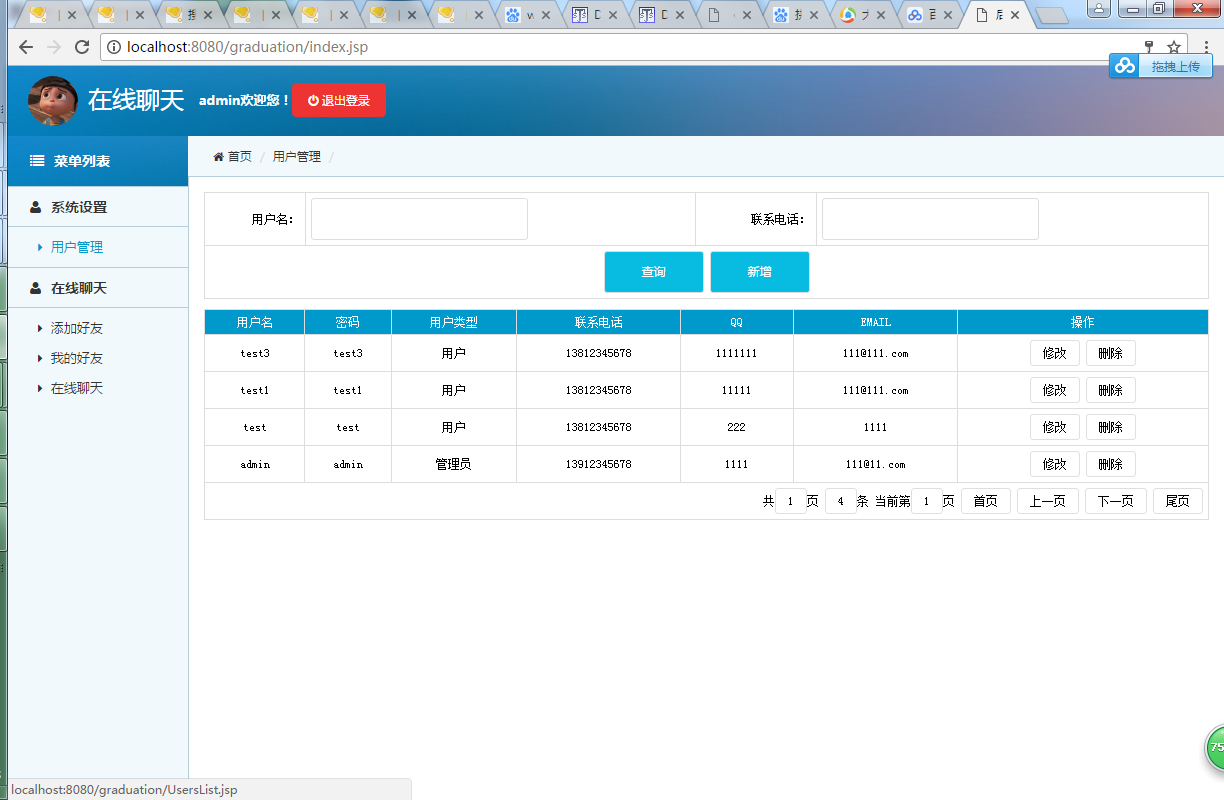The image size is (1224, 800).
Task: Click the current page number field
Action: [x=927, y=501]
